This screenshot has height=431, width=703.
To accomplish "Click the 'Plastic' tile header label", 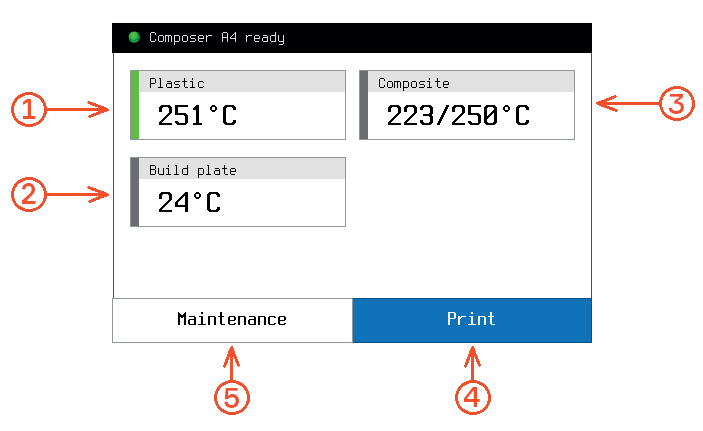I will [177, 83].
